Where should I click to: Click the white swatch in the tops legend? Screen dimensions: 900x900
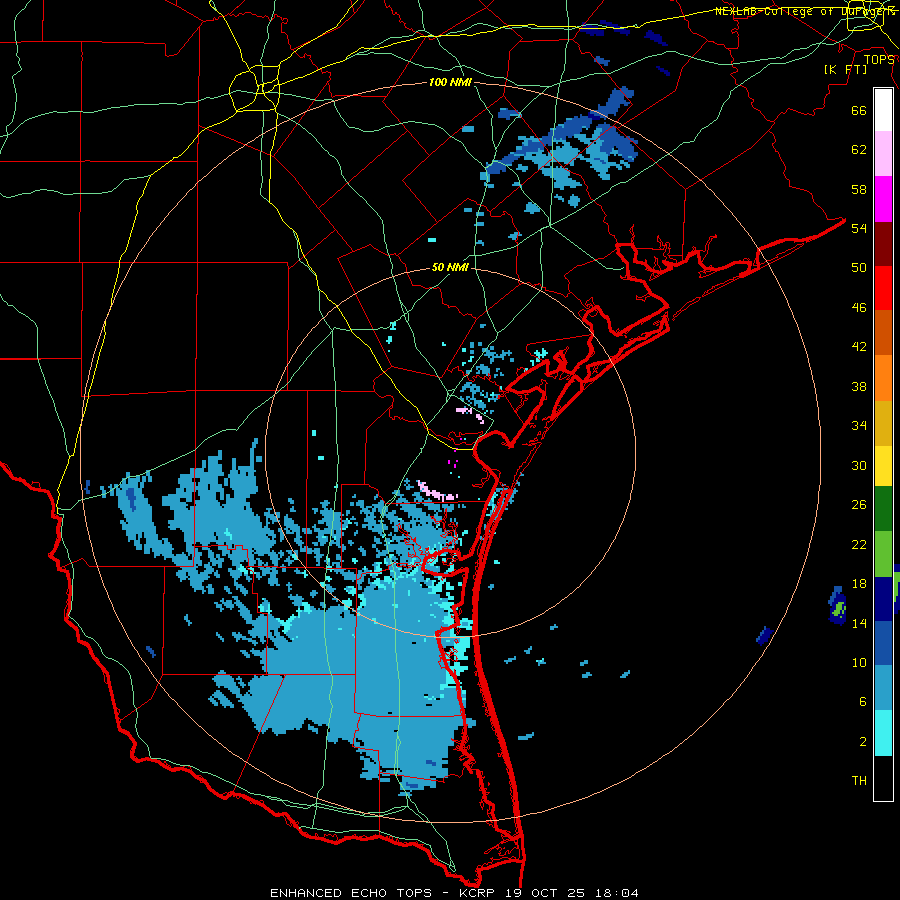click(x=883, y=110)
